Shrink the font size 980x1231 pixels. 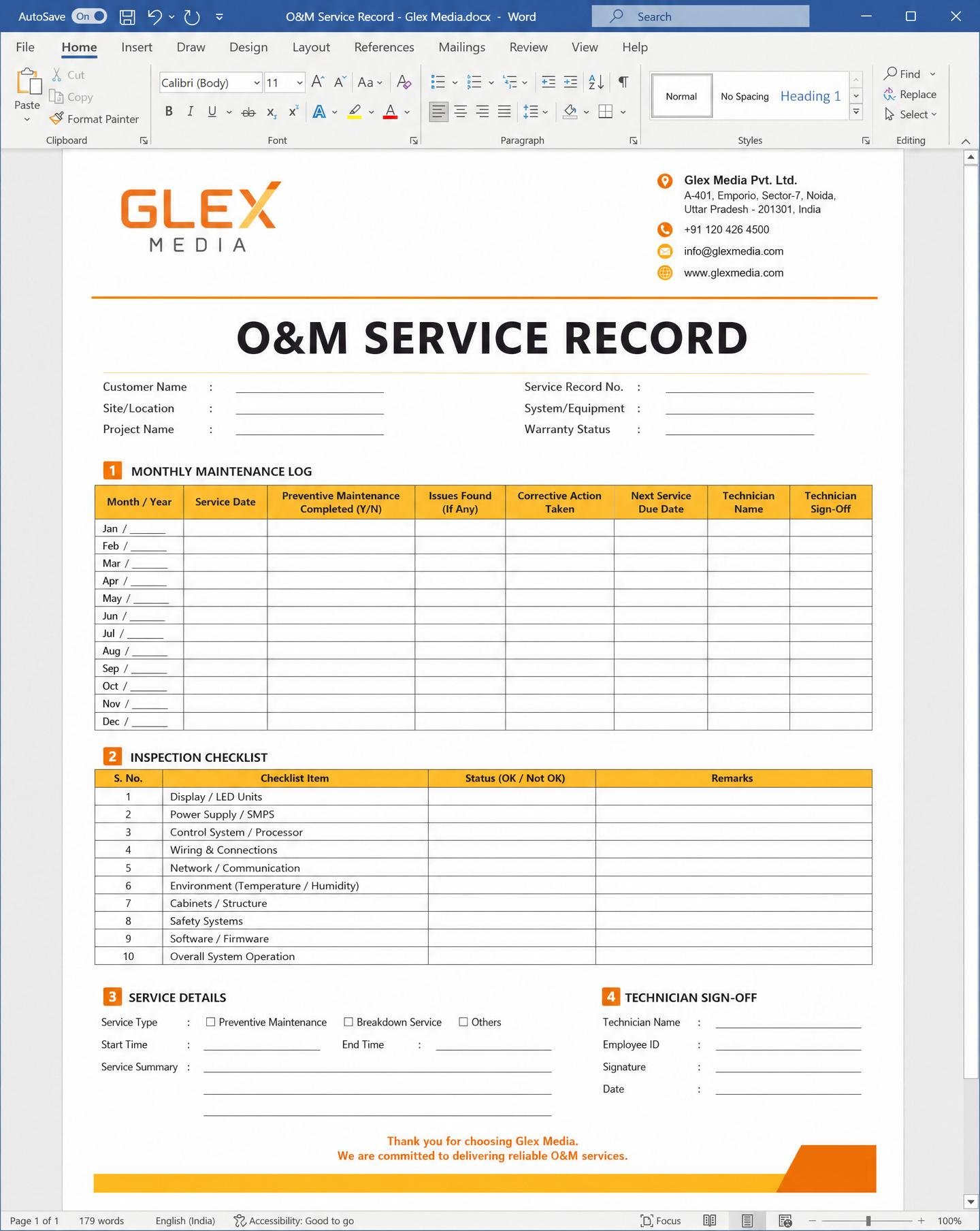click(x=340, y=82)
